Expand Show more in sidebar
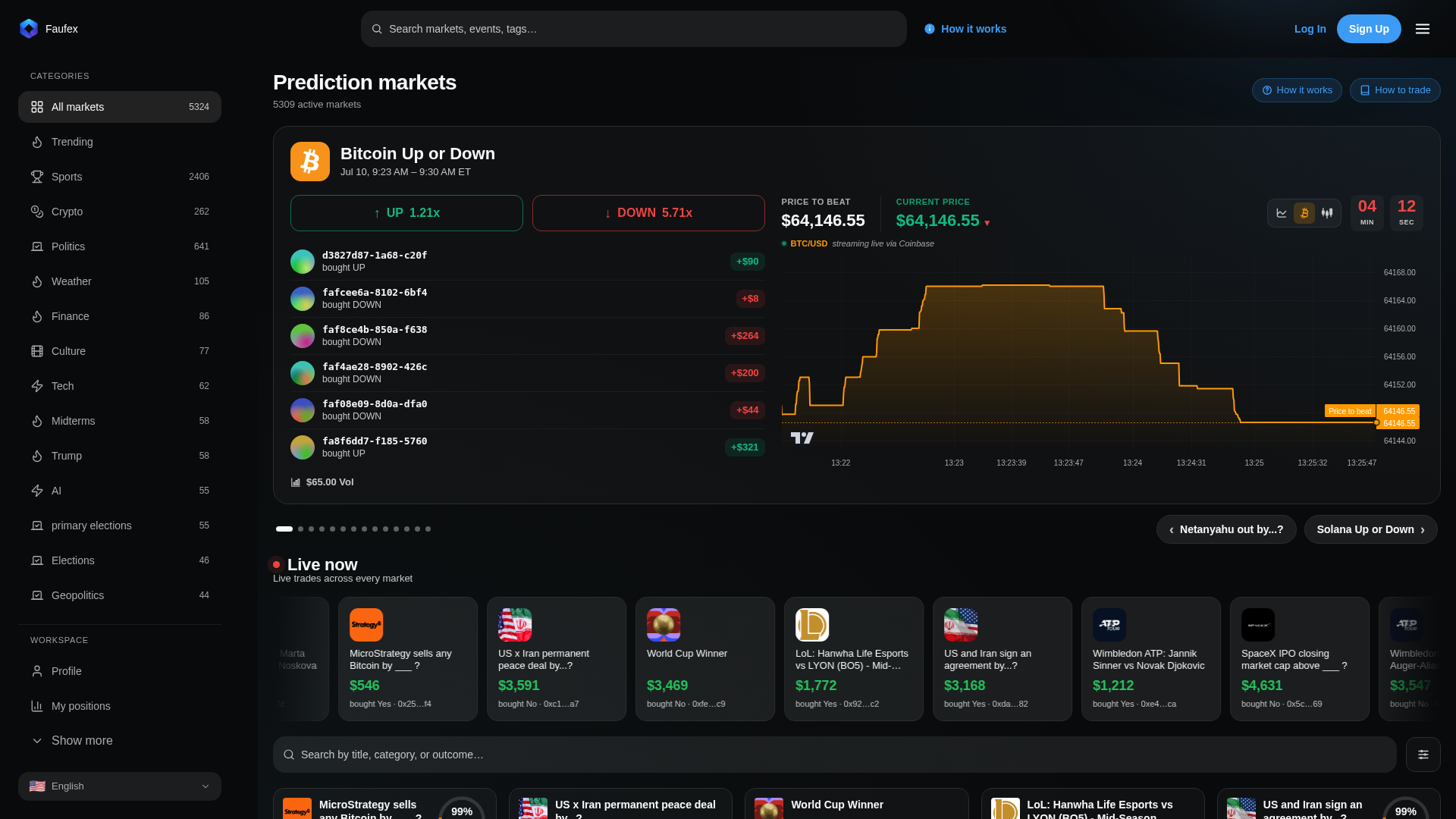Viewport: 1456px width, 819px height. pyautogui.click(x=120, y=741)
